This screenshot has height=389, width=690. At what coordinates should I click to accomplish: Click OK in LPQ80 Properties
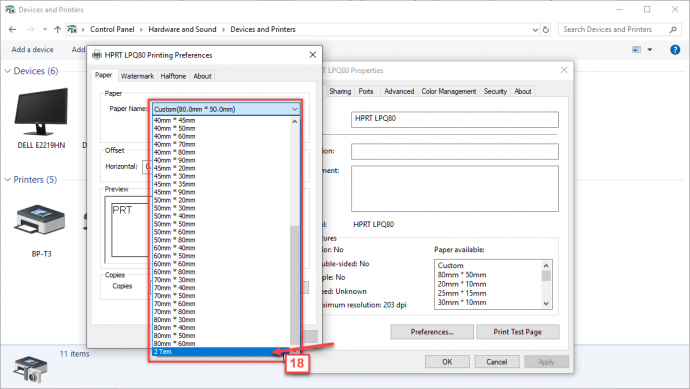tap(447, 362)
